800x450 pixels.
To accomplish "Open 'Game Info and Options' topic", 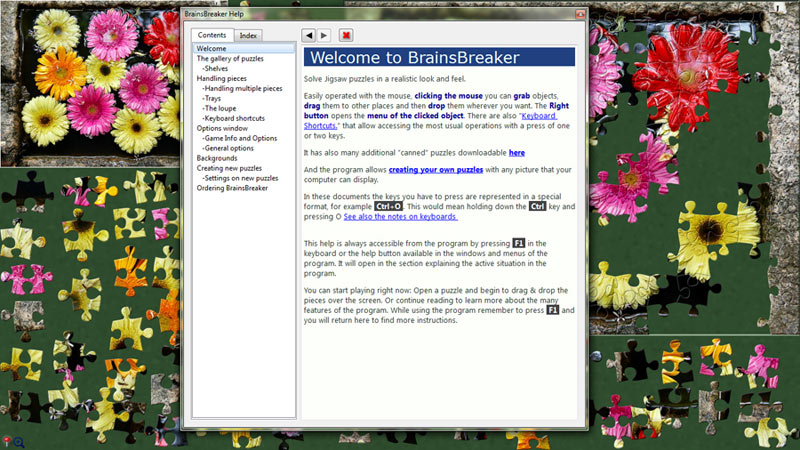I will tap(240, 138).
